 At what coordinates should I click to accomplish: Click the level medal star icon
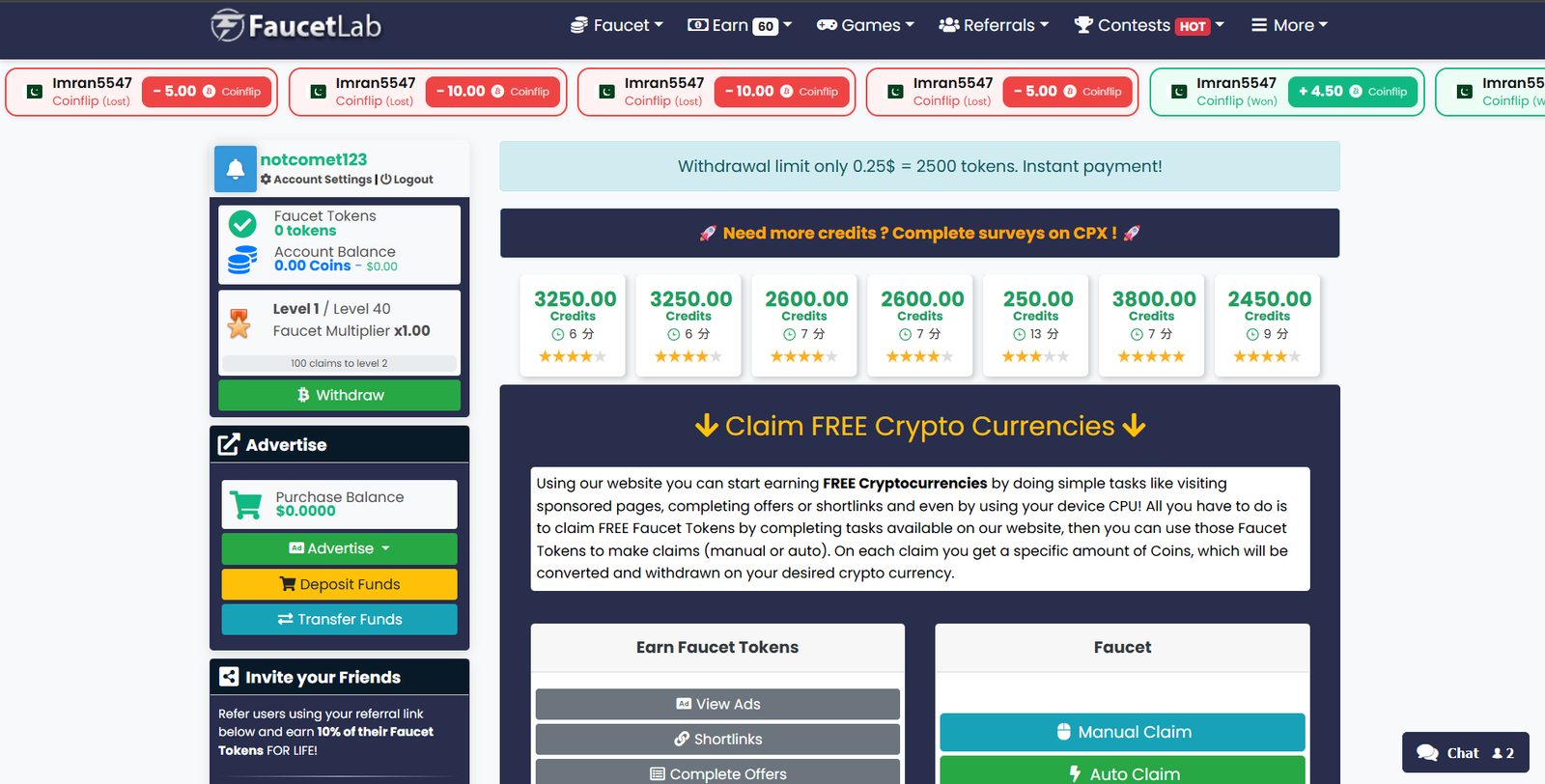(239, 323)
